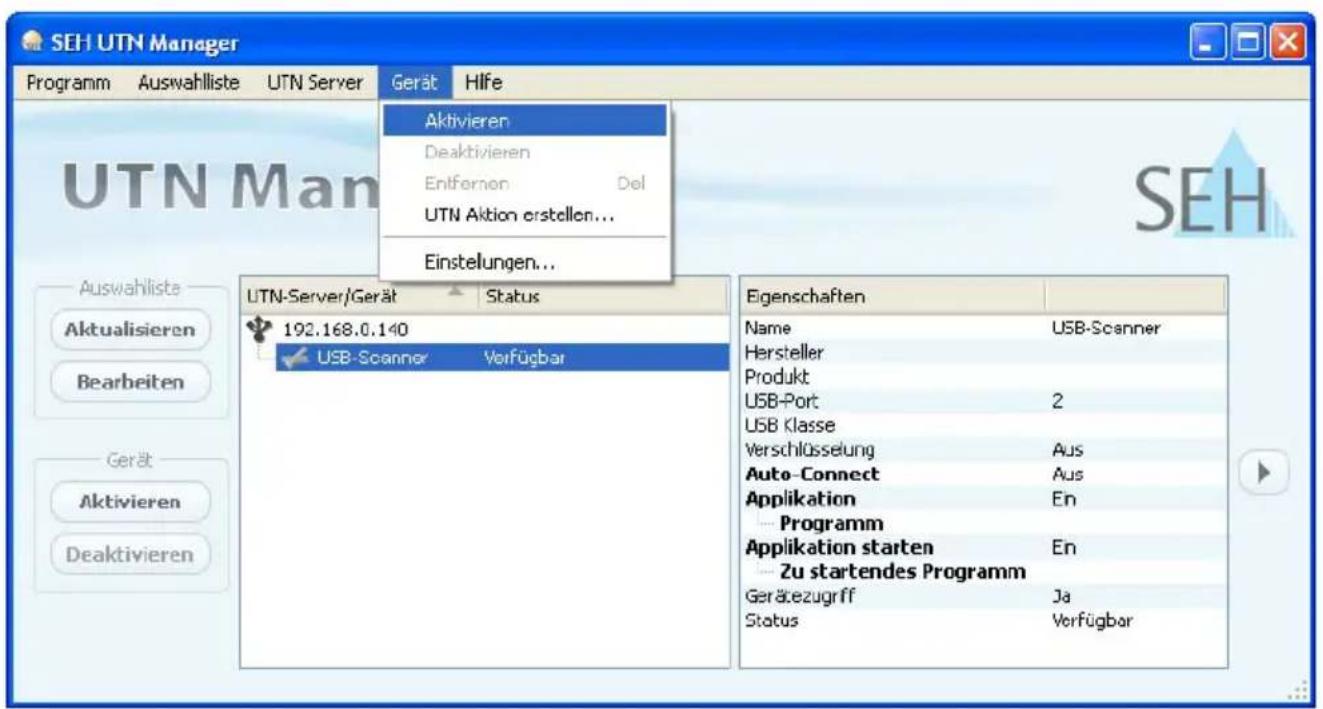Viewport: 1323px width, 709px height.
Task: Click the Status column header
Action: (602, 297)
